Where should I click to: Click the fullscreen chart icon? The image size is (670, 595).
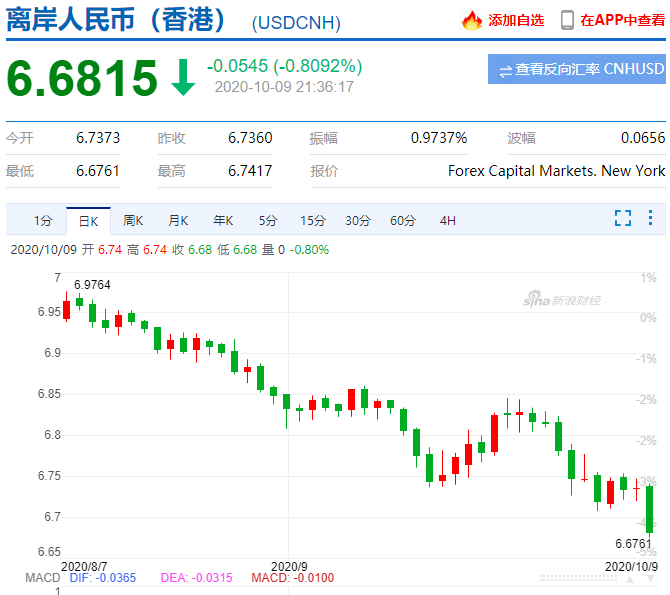click(623, 218)
